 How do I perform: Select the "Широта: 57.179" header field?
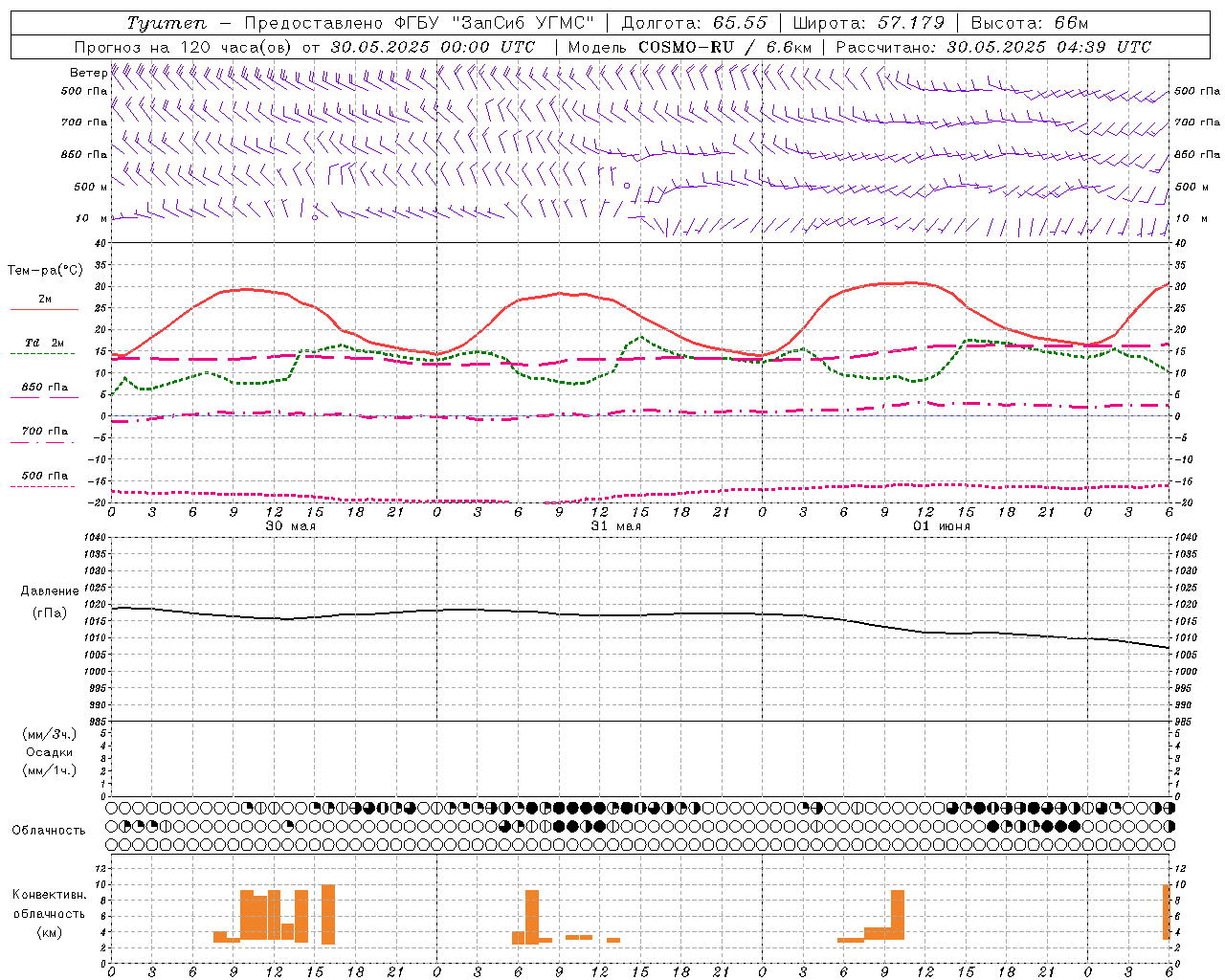869,23
